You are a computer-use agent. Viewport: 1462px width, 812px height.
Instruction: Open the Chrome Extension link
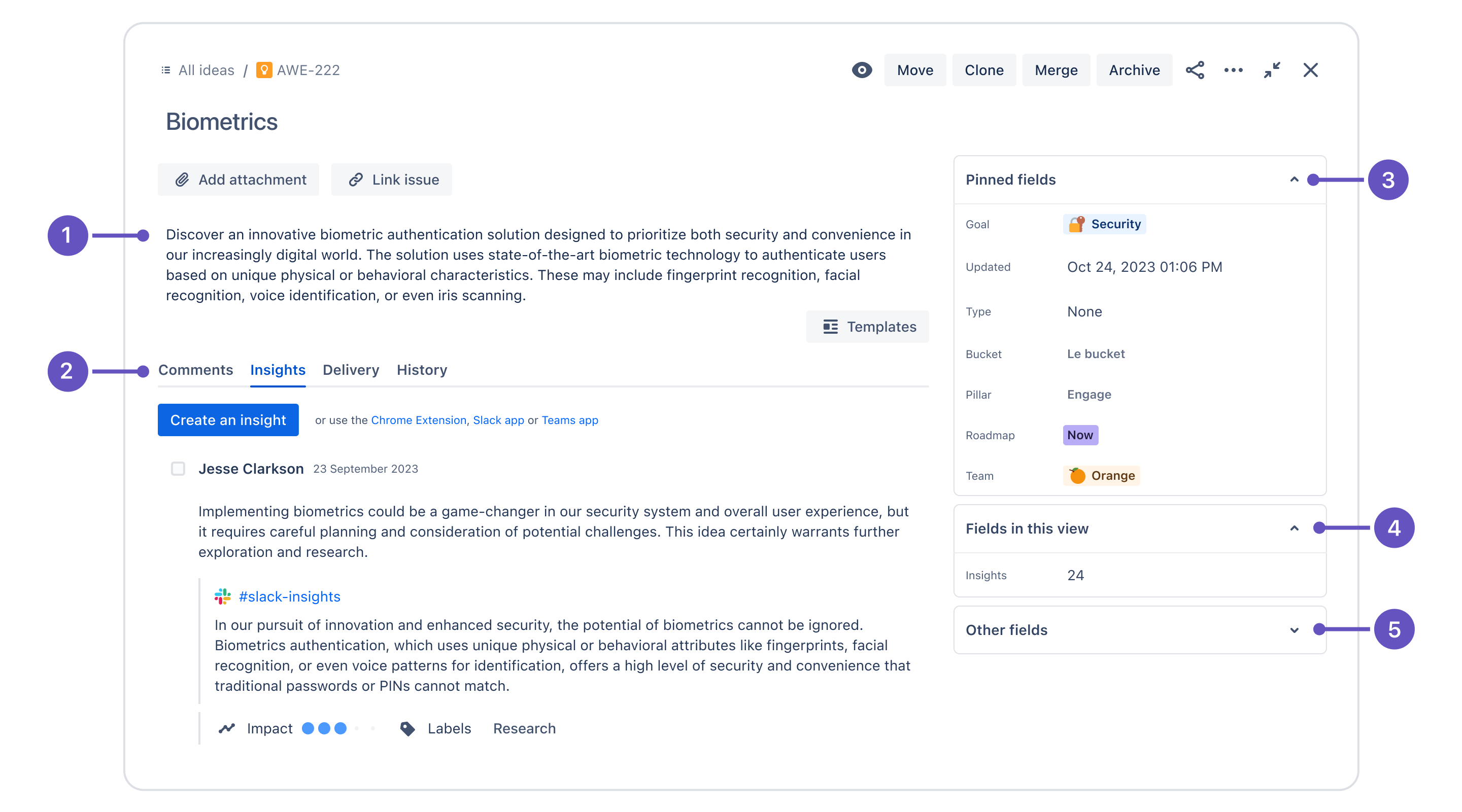[x=418, y=420]
